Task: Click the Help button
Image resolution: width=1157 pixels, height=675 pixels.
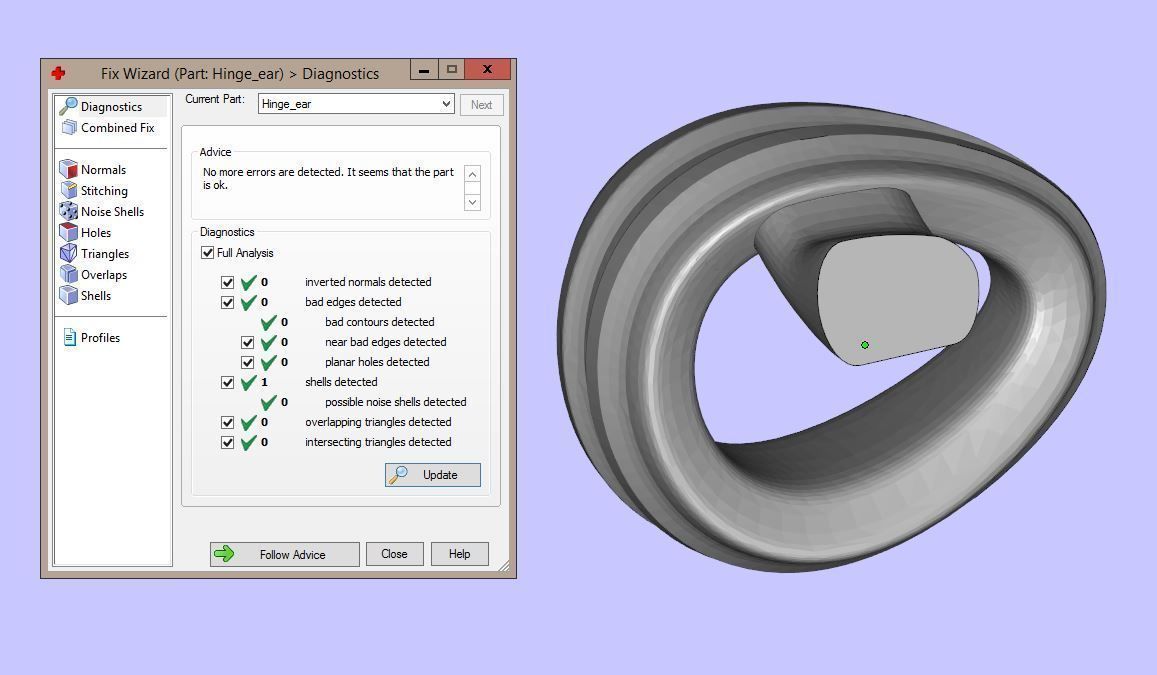Action: [459, 554]
